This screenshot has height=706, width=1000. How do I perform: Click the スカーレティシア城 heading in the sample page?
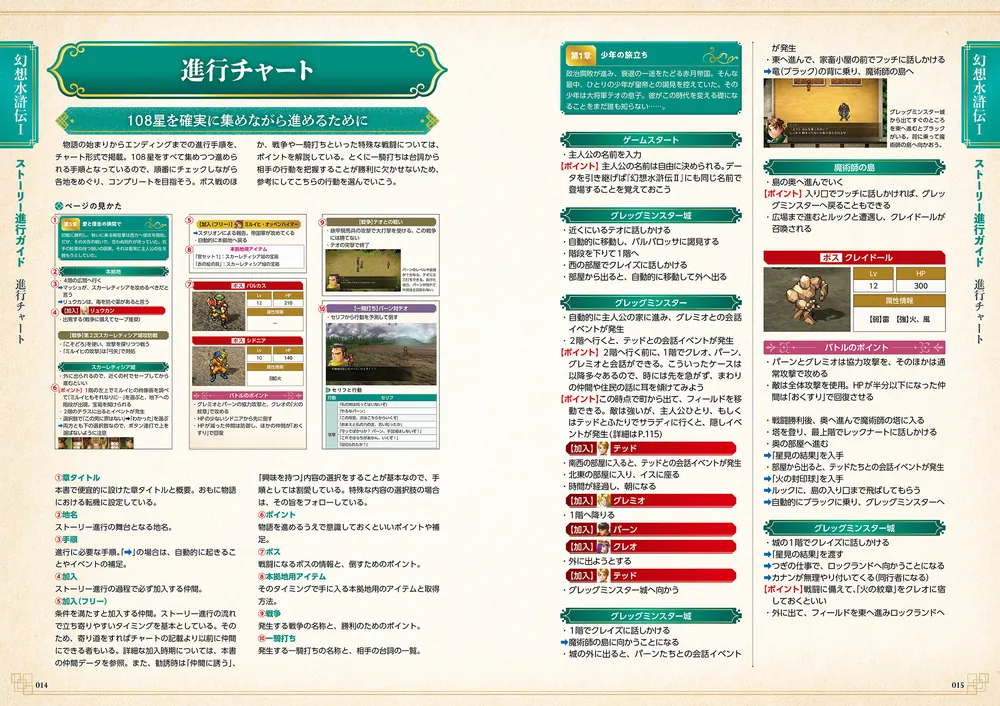click(x=113, y=367)
